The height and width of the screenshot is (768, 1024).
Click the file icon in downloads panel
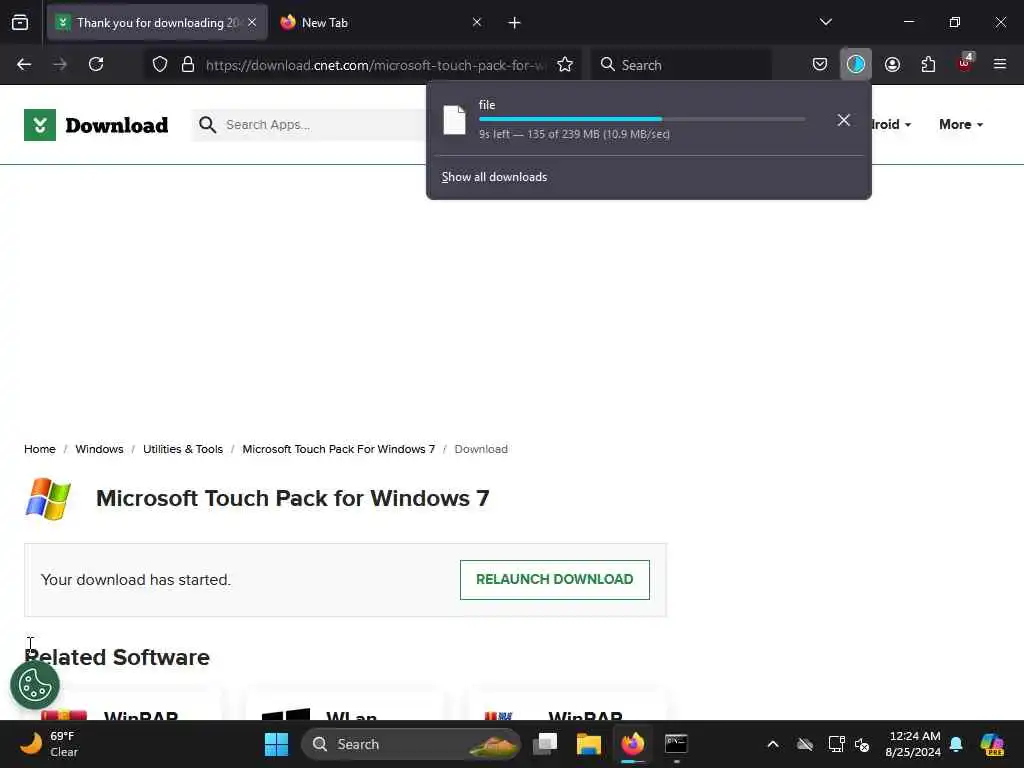tap(455, 120)
